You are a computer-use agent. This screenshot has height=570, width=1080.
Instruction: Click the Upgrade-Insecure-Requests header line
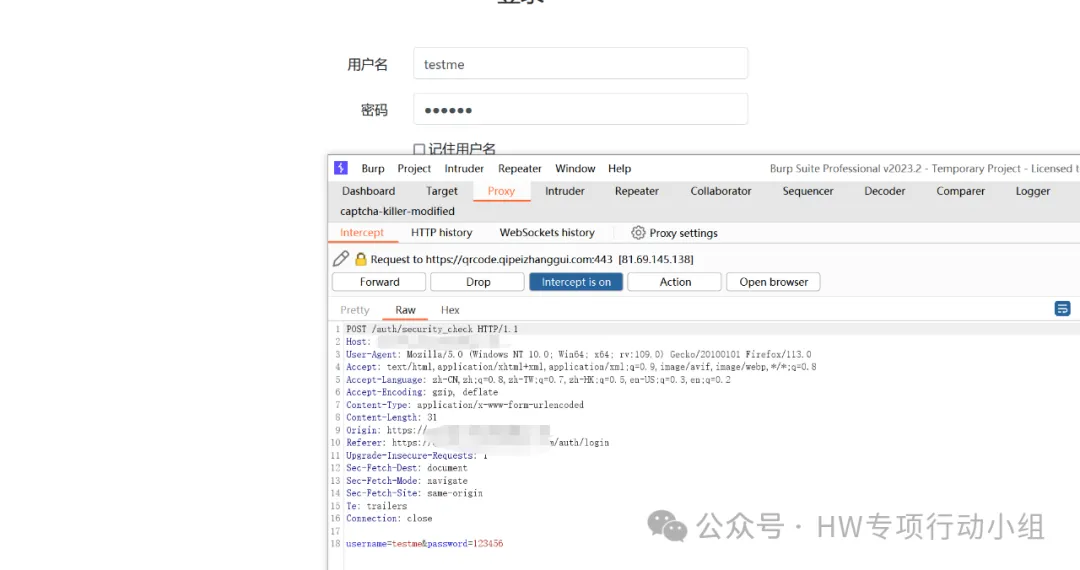[x=416, y=456]
